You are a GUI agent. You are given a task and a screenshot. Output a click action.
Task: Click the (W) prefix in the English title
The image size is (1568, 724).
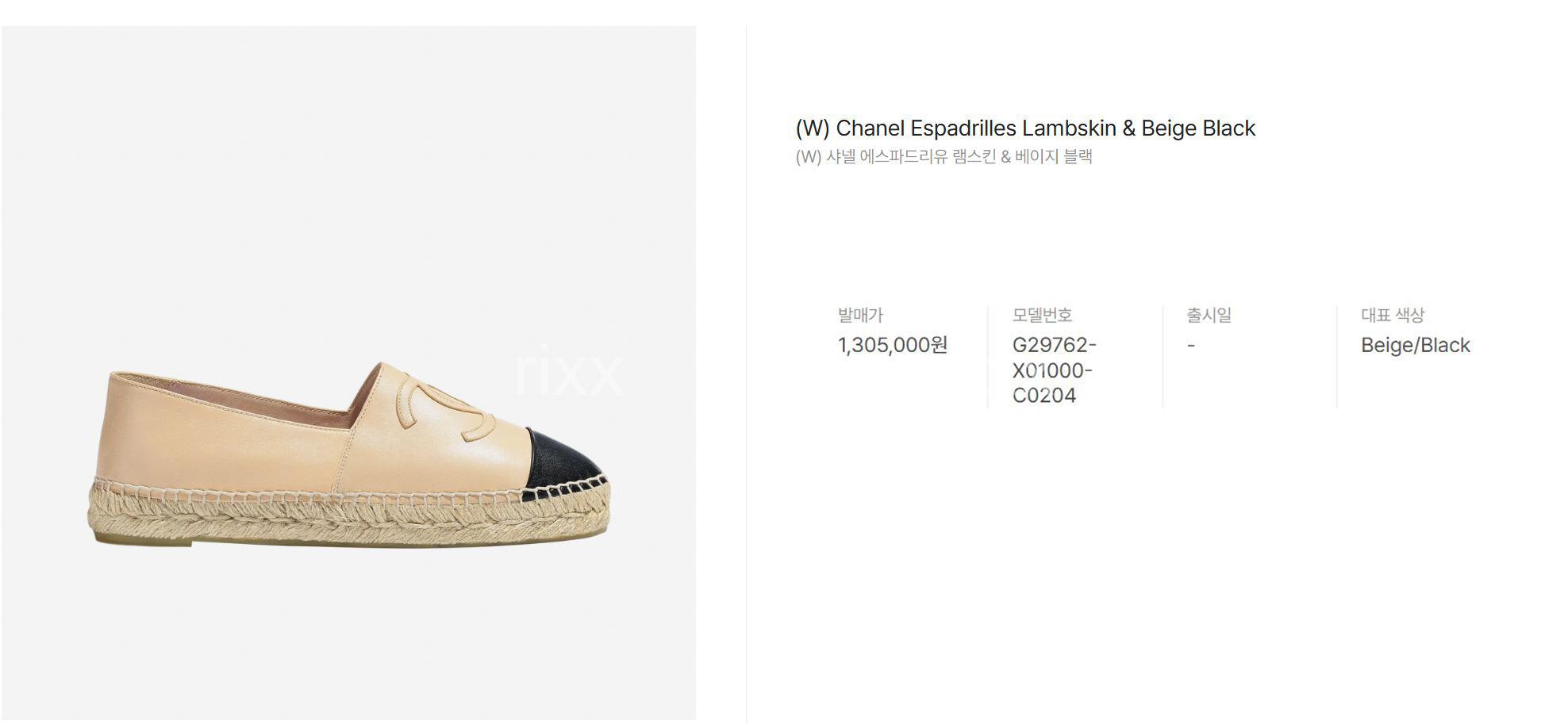click(812, 128)
